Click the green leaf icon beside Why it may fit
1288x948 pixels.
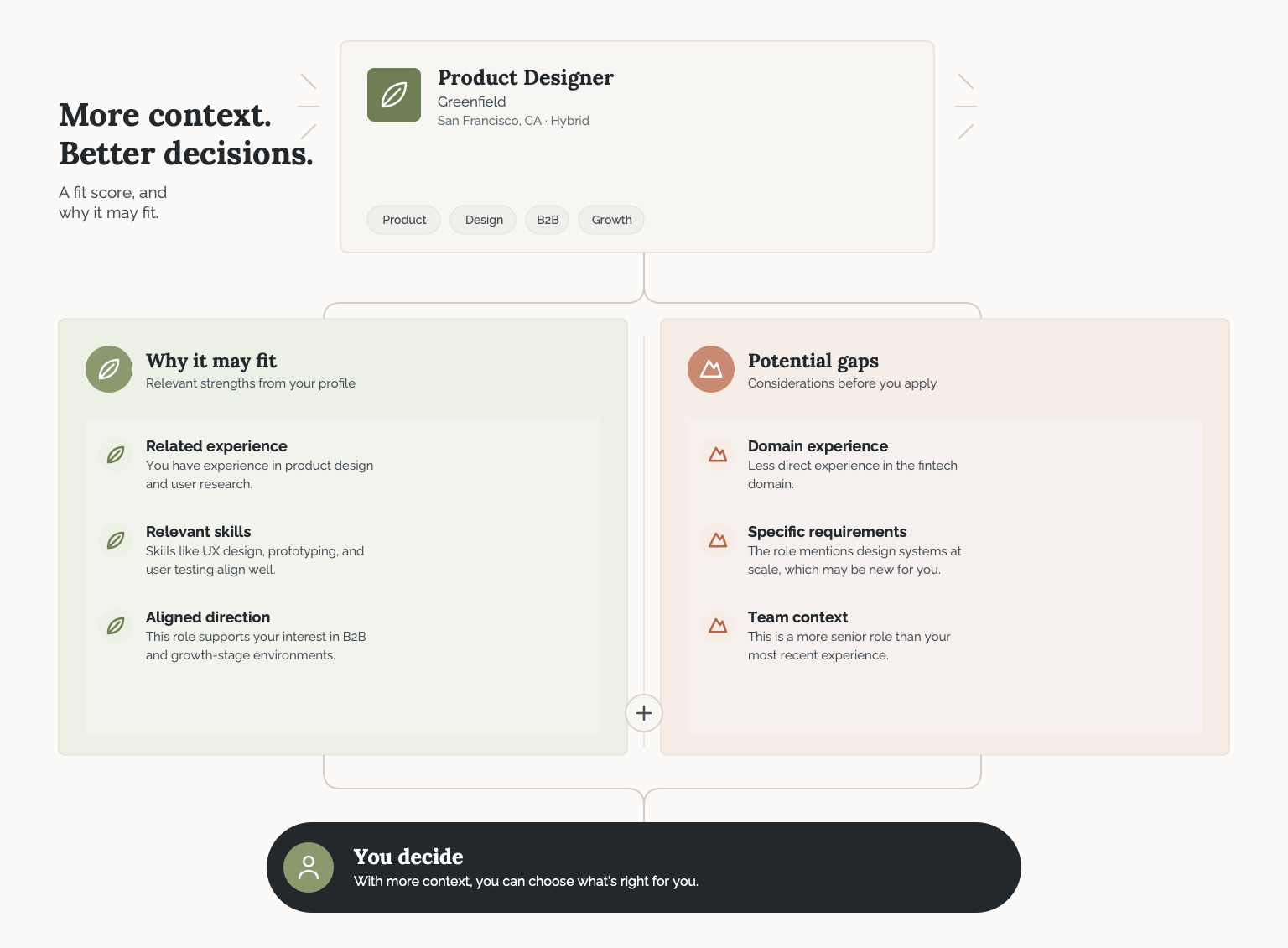pyautogui.click(x=109, y=369)
